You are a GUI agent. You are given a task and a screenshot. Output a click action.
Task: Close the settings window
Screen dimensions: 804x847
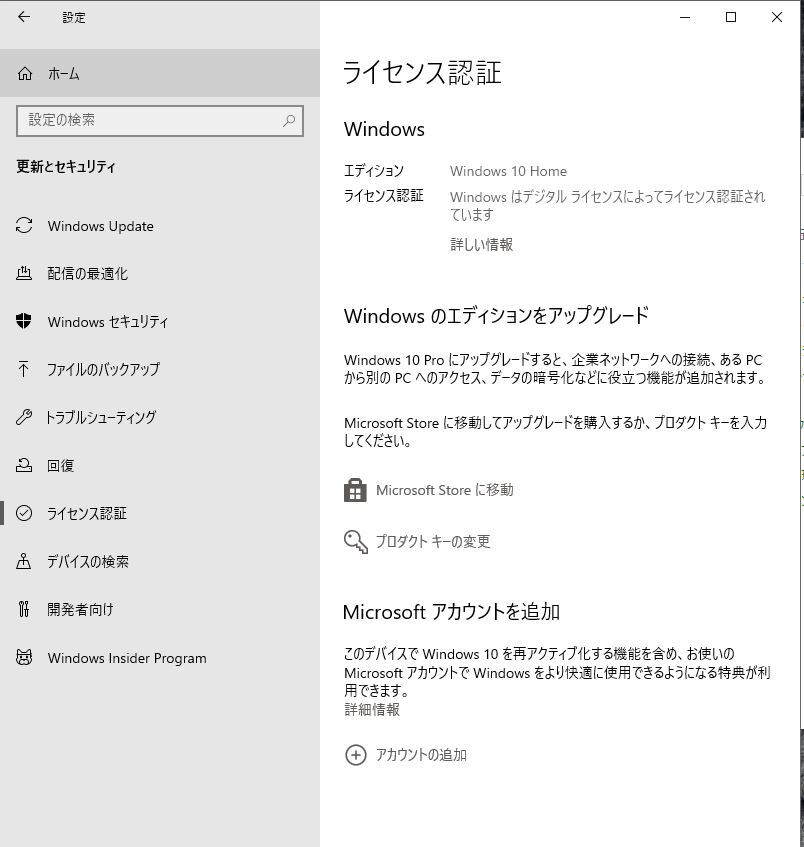coord(777,17)
